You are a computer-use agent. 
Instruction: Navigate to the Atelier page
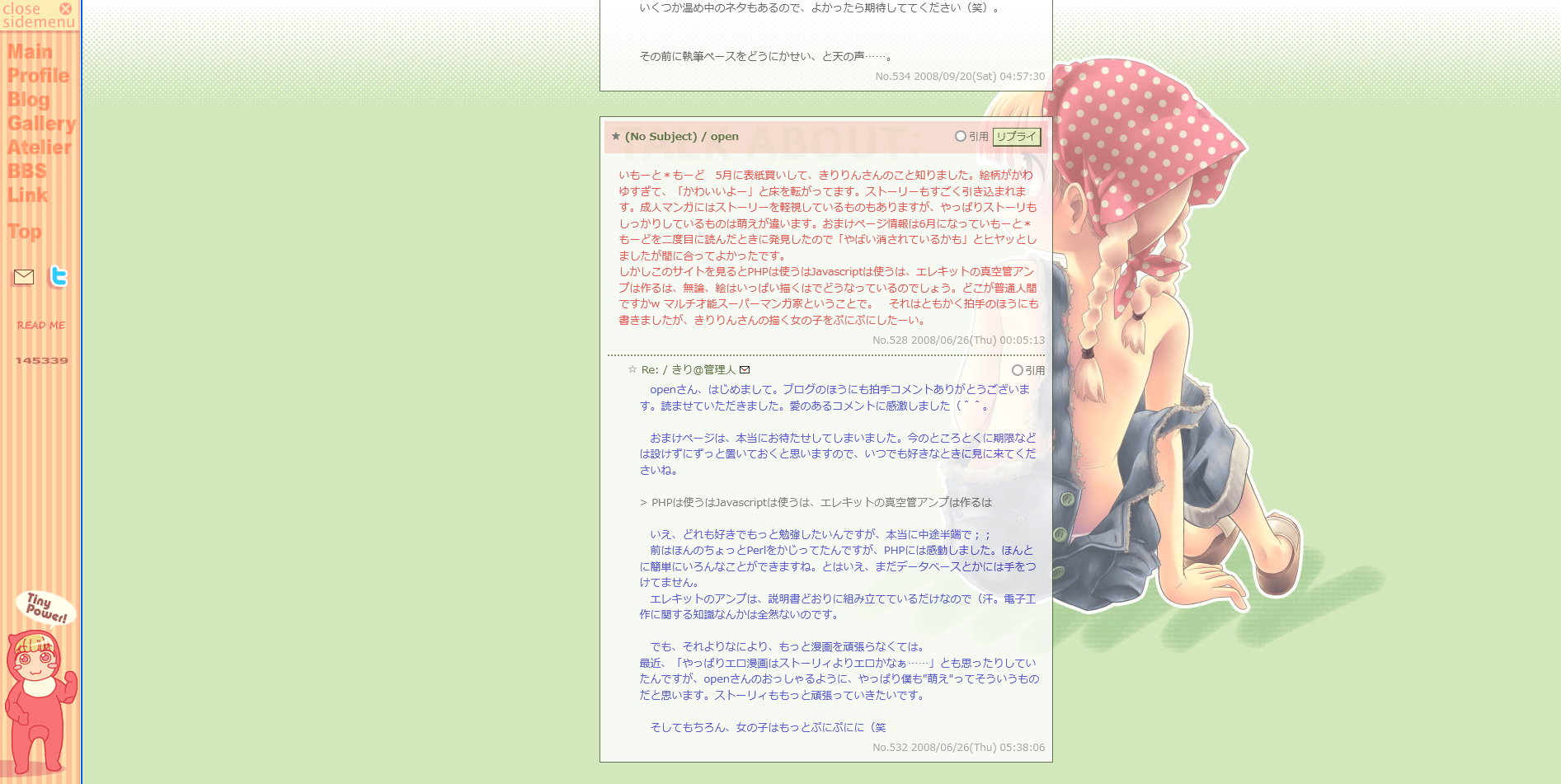tap(39, 148)
